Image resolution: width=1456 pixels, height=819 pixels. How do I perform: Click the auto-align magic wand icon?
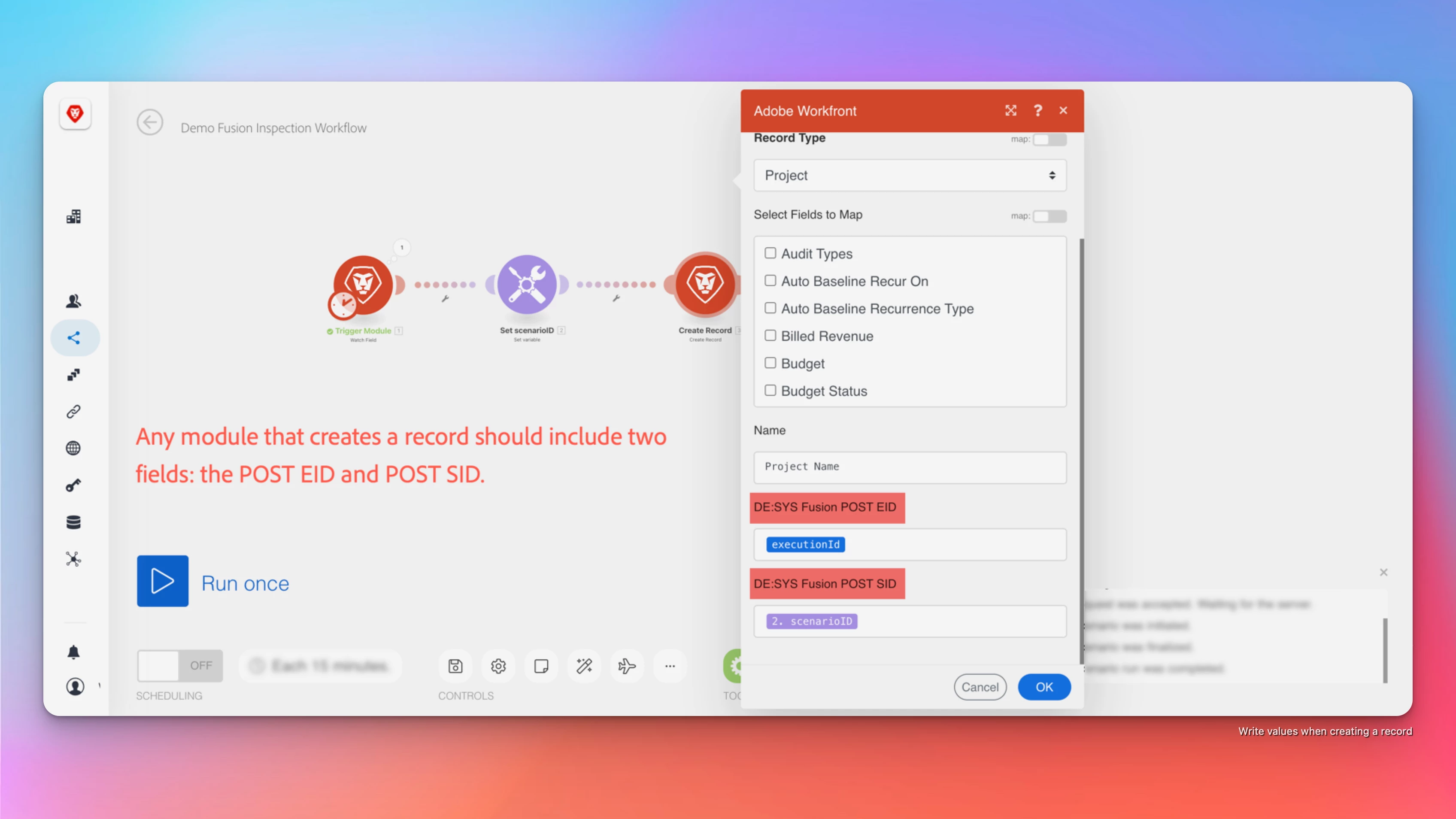point(584,666)
